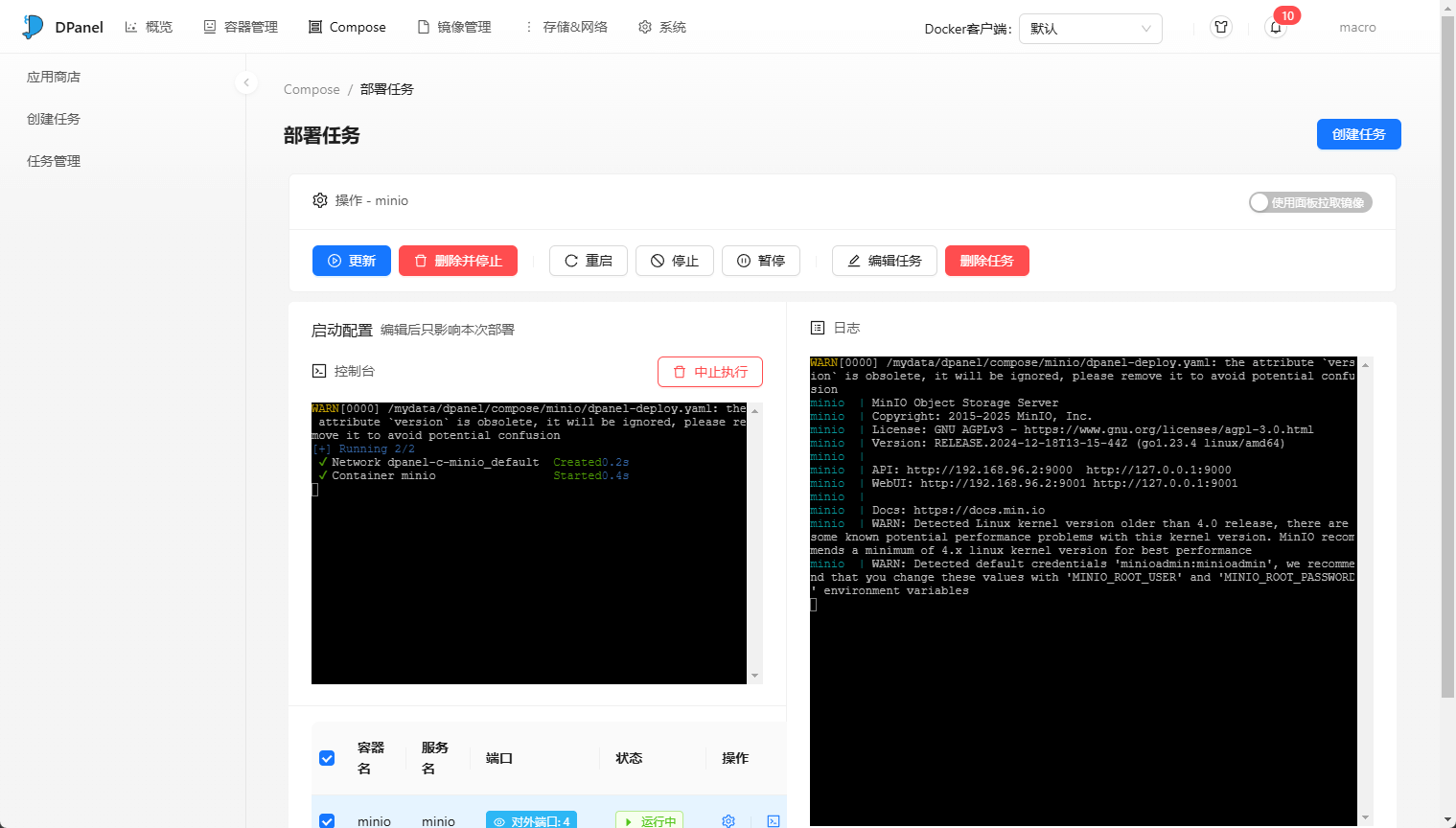Viewport: 1456px width, 828px height.
Task: Click the Compose breadcrumb link
Action: point(312,89)
